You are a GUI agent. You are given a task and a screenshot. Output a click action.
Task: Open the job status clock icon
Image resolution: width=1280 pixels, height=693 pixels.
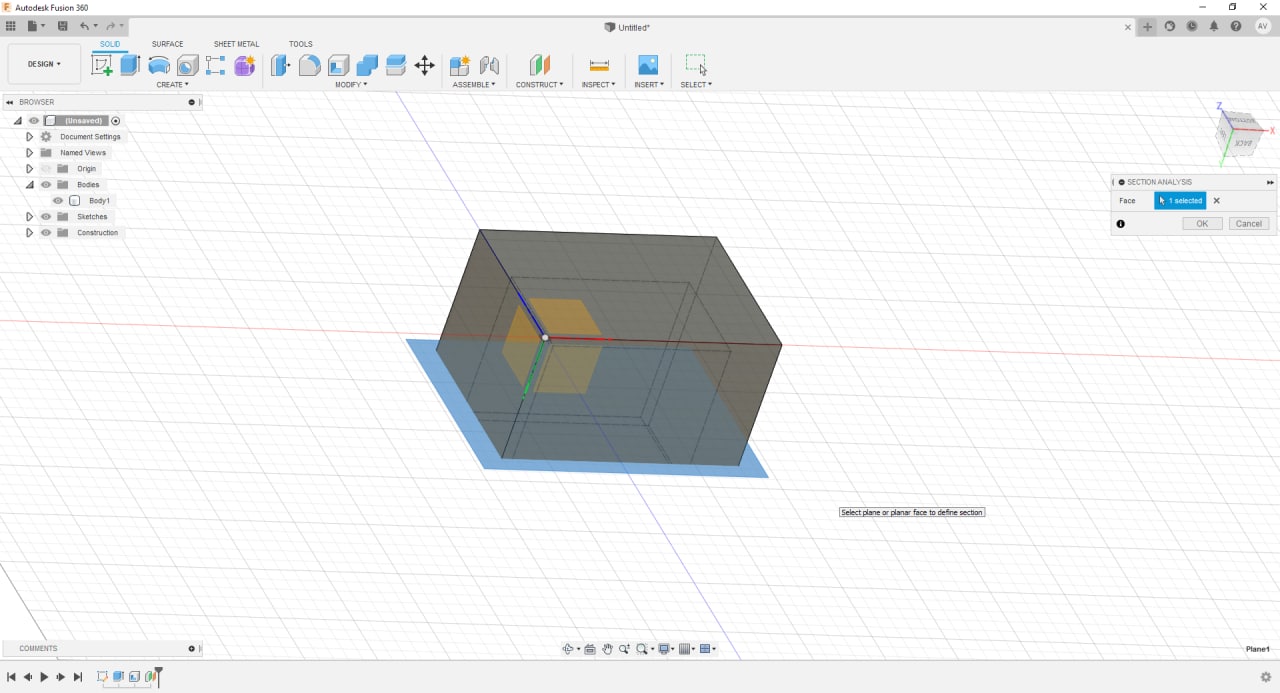[1192, 27]
